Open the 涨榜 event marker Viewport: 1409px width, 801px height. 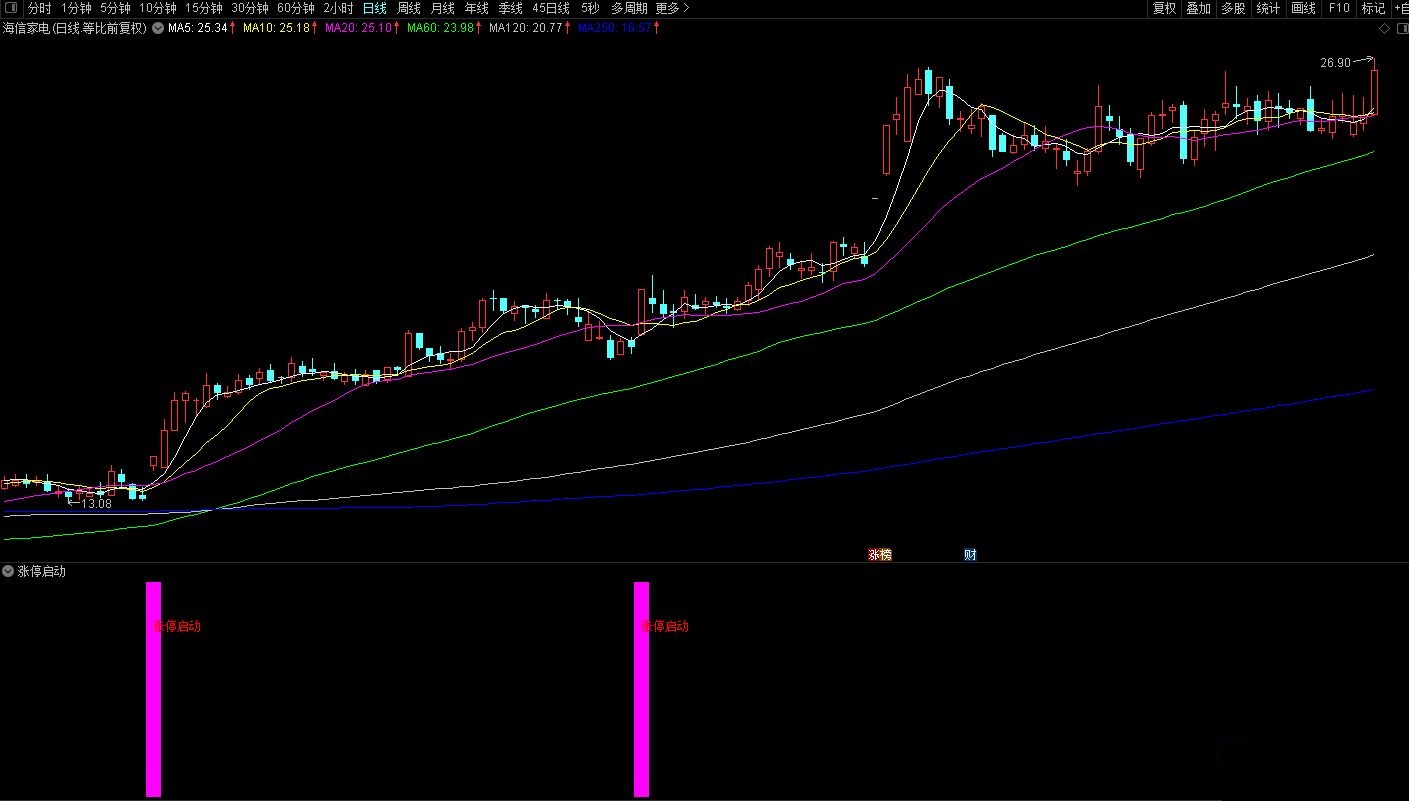879,554
